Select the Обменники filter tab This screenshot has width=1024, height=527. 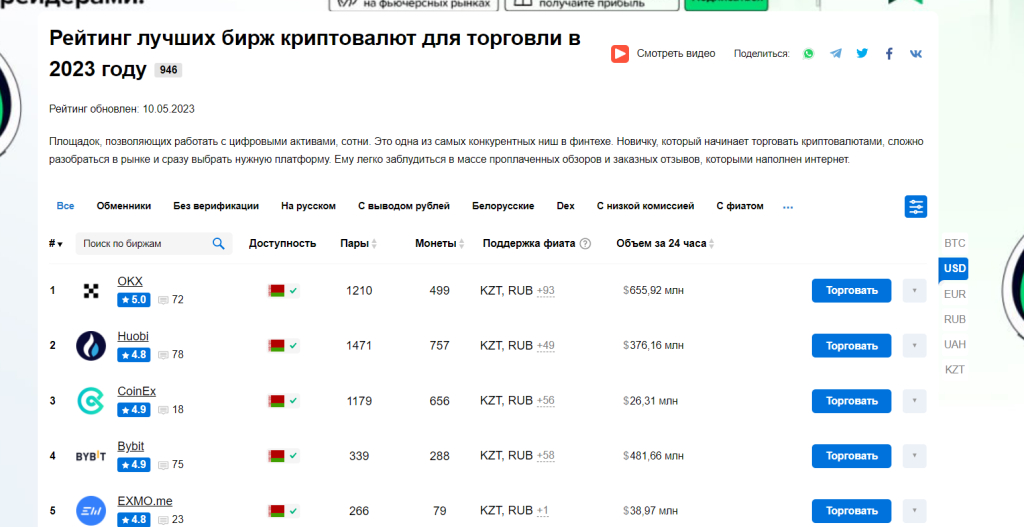[x=123, y=206]
